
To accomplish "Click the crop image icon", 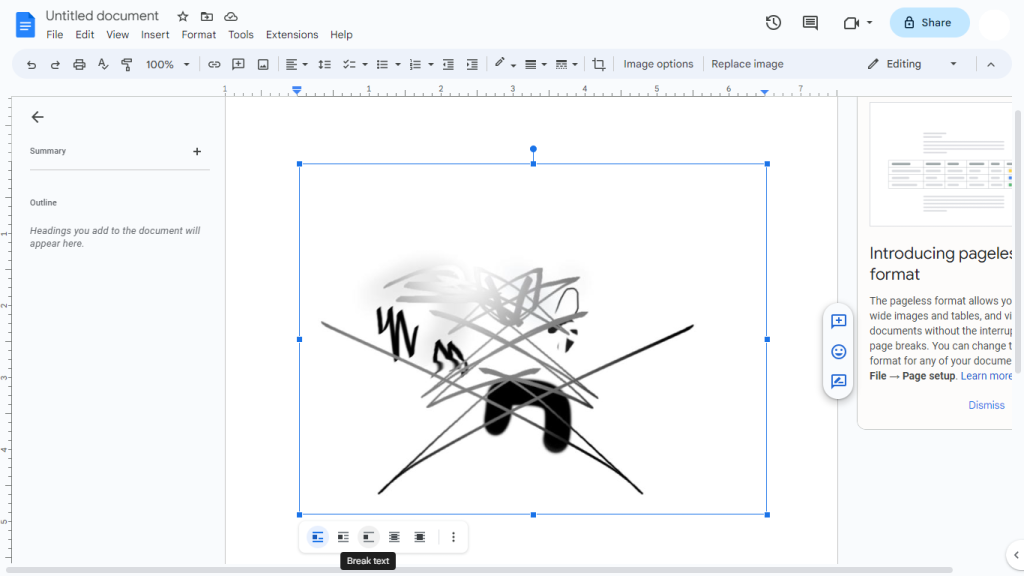I will pos(598,64).
